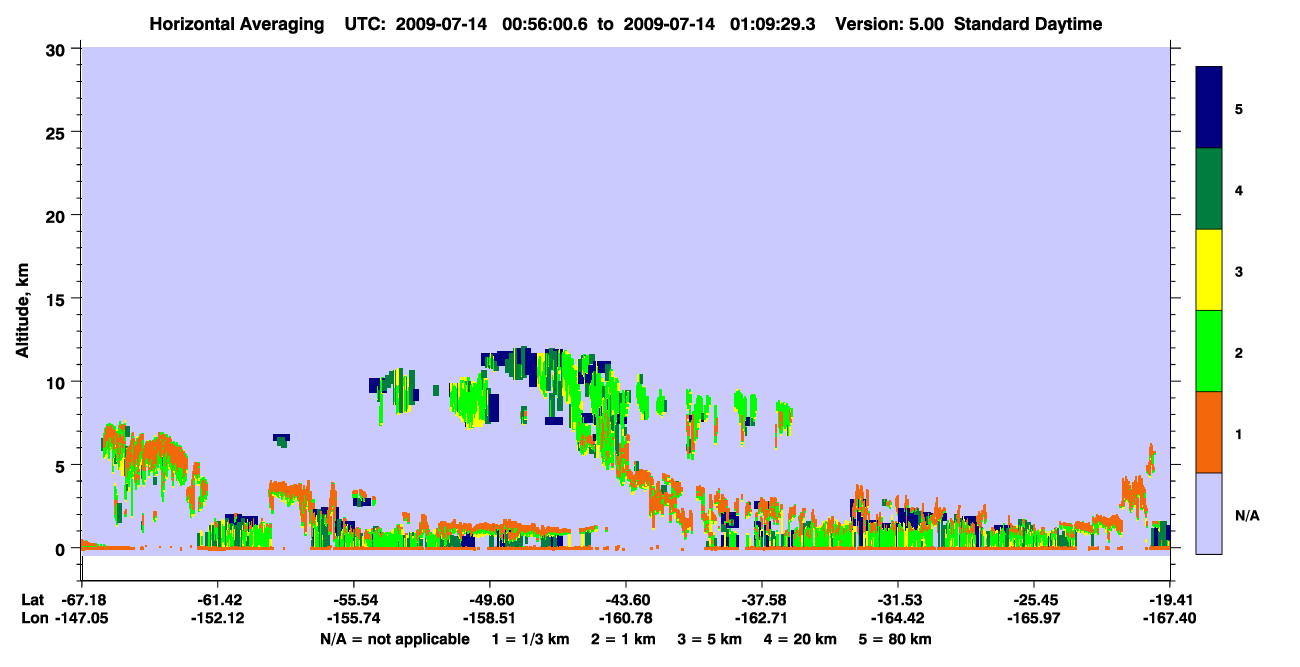The height and width of the screenshot is (667, 1300).
Task: Click the yellow colorbar segment labeled 3
Action: (1209, 270)
